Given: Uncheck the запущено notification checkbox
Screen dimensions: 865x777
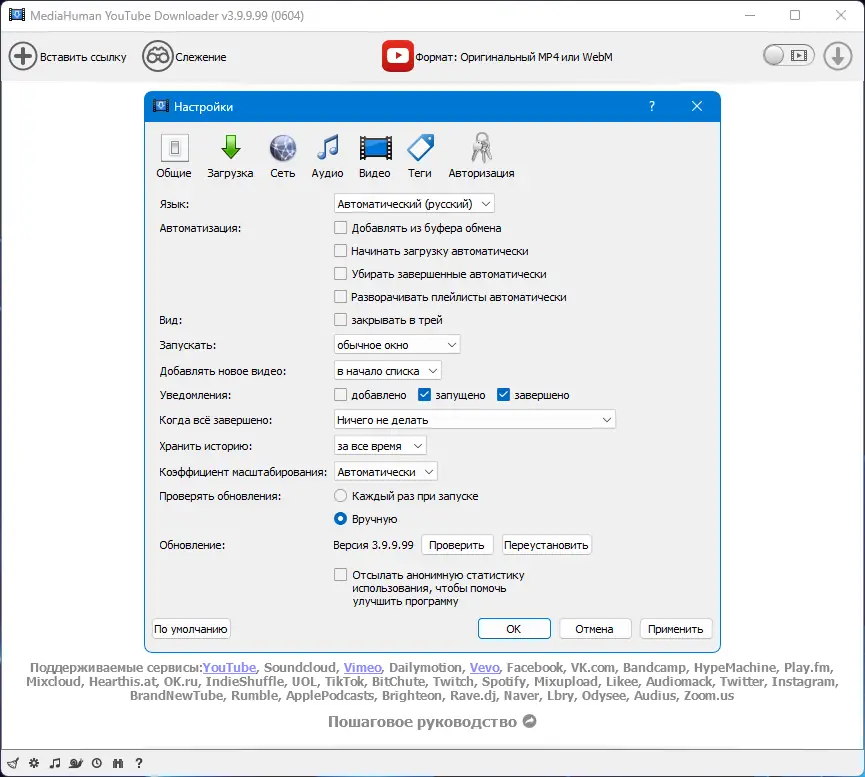Looking at the screenshot, I should click(424, 395).
